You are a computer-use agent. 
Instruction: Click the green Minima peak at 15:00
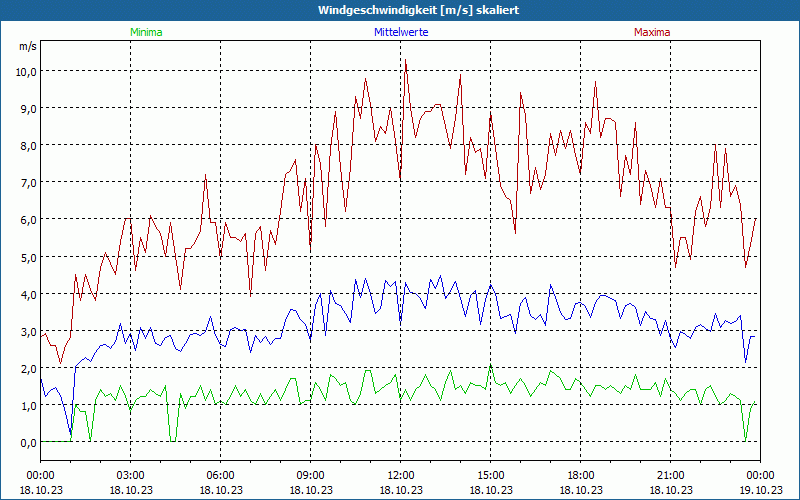point(490,365)
